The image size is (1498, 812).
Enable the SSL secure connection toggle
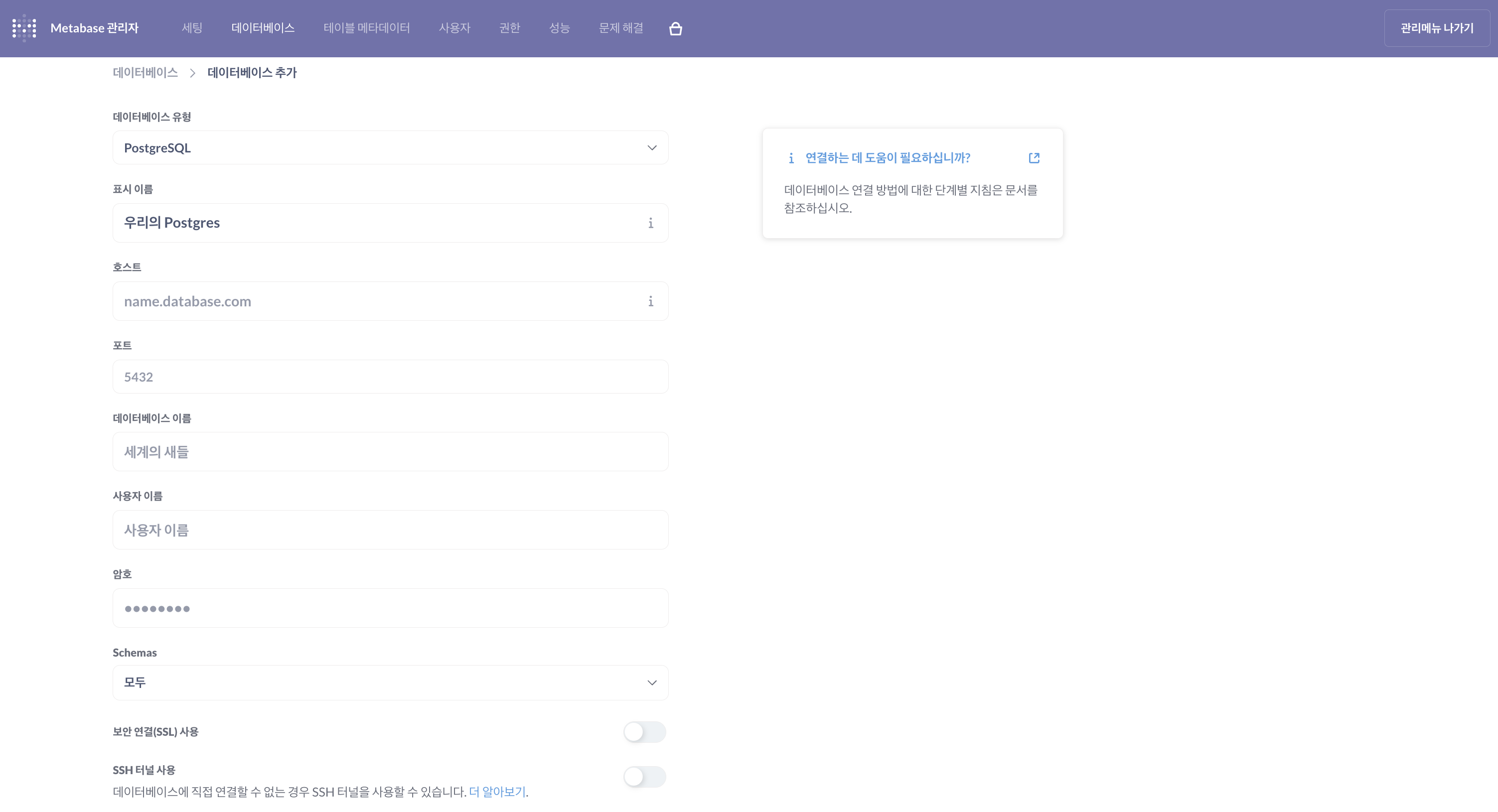tap(644, 732)
